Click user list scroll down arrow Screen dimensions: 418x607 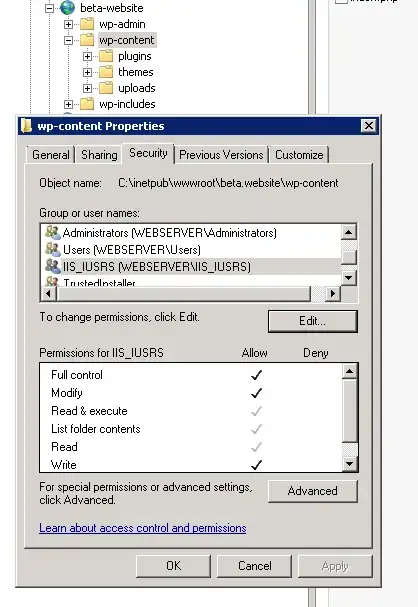[x=349, y=278]
